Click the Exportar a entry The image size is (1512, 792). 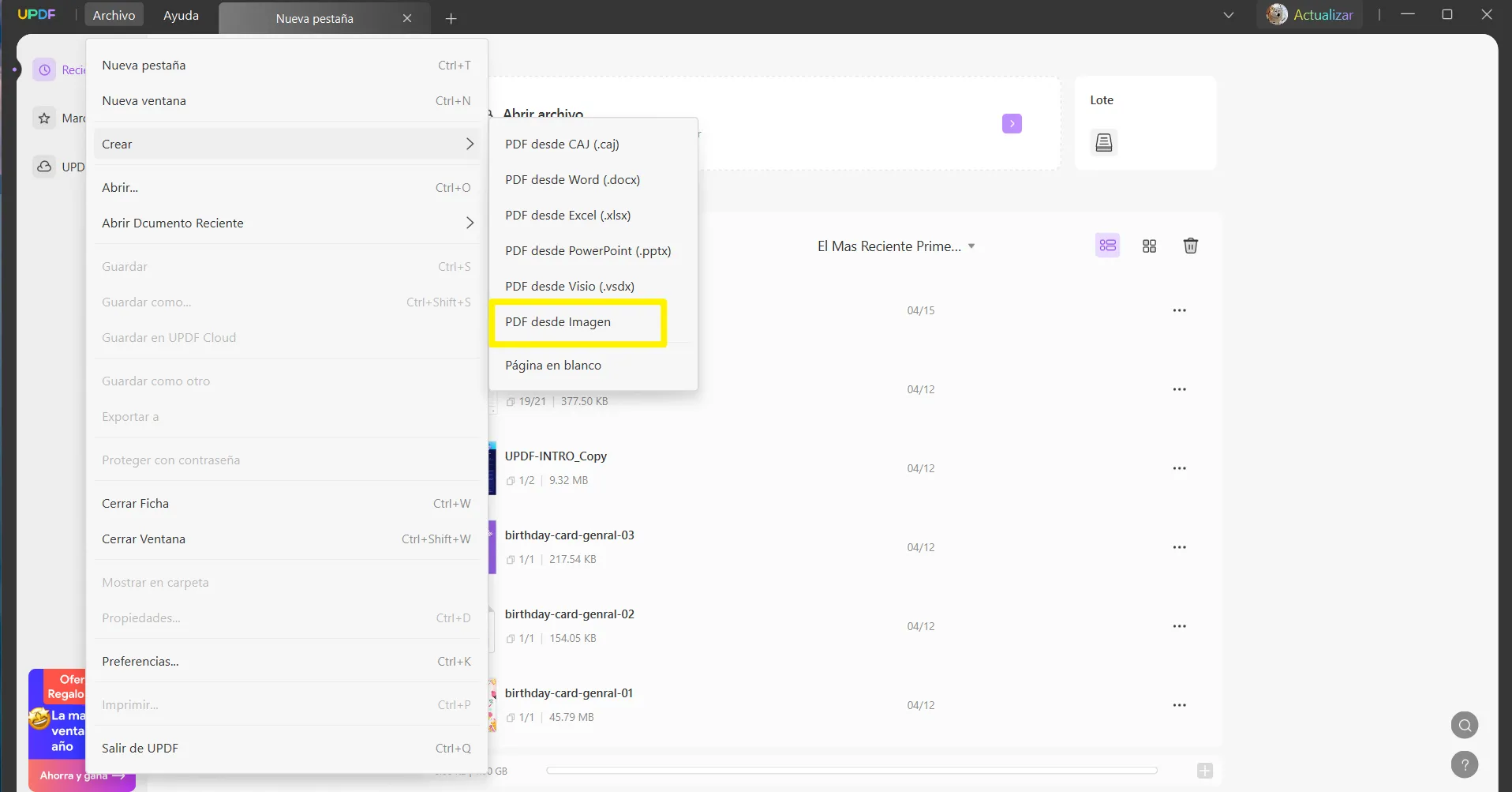[x=286, y=417]
